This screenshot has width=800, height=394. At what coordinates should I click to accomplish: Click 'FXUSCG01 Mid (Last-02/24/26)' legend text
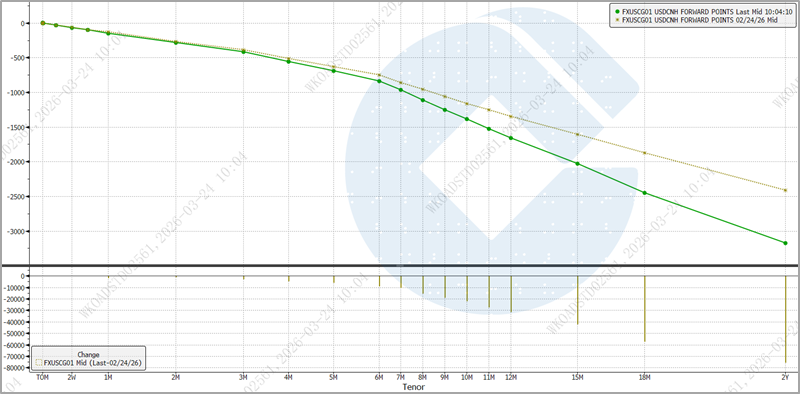click(x=93, y=363)
